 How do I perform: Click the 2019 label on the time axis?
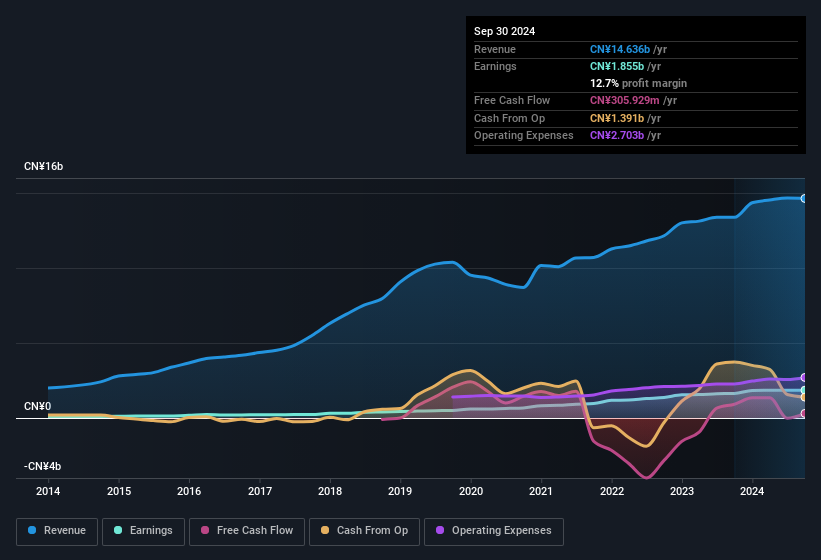click(x=400, y=491)
